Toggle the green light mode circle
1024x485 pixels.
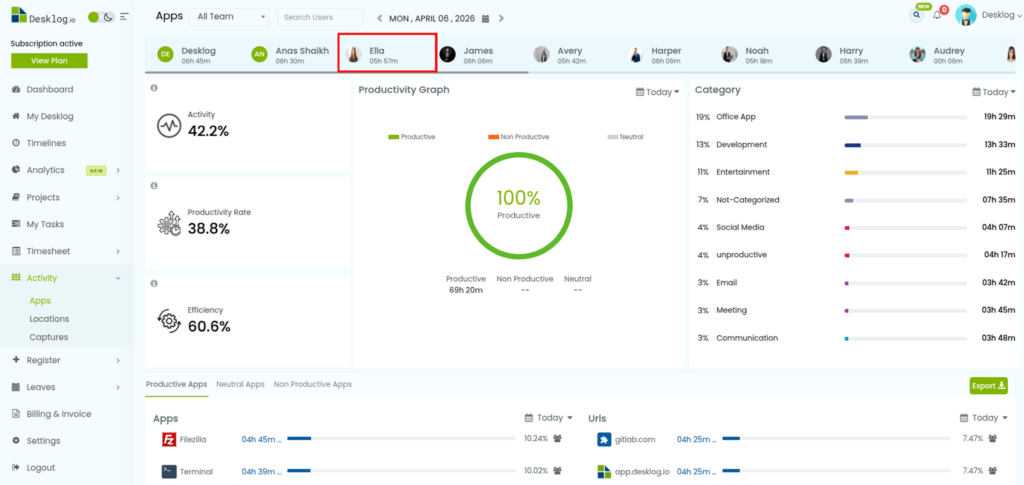(94, 17)
